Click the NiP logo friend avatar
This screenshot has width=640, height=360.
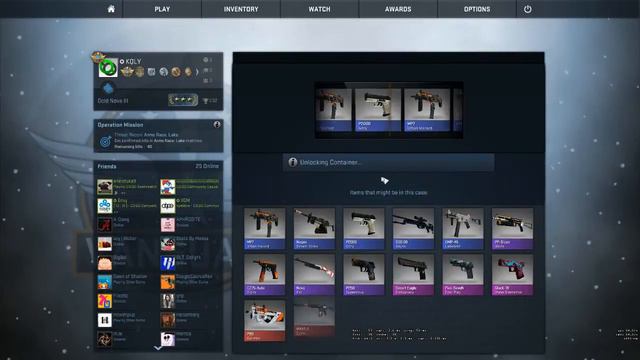point(104,339)
